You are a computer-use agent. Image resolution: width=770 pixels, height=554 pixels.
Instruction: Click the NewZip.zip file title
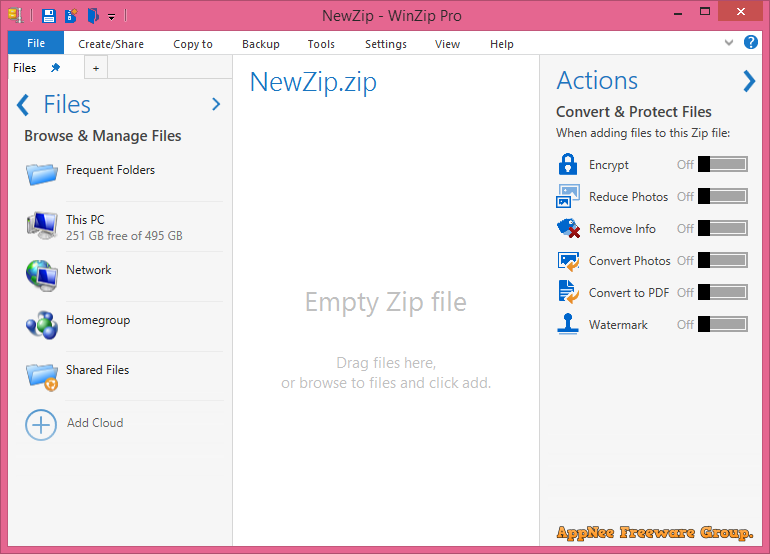[x=313, y=82]
